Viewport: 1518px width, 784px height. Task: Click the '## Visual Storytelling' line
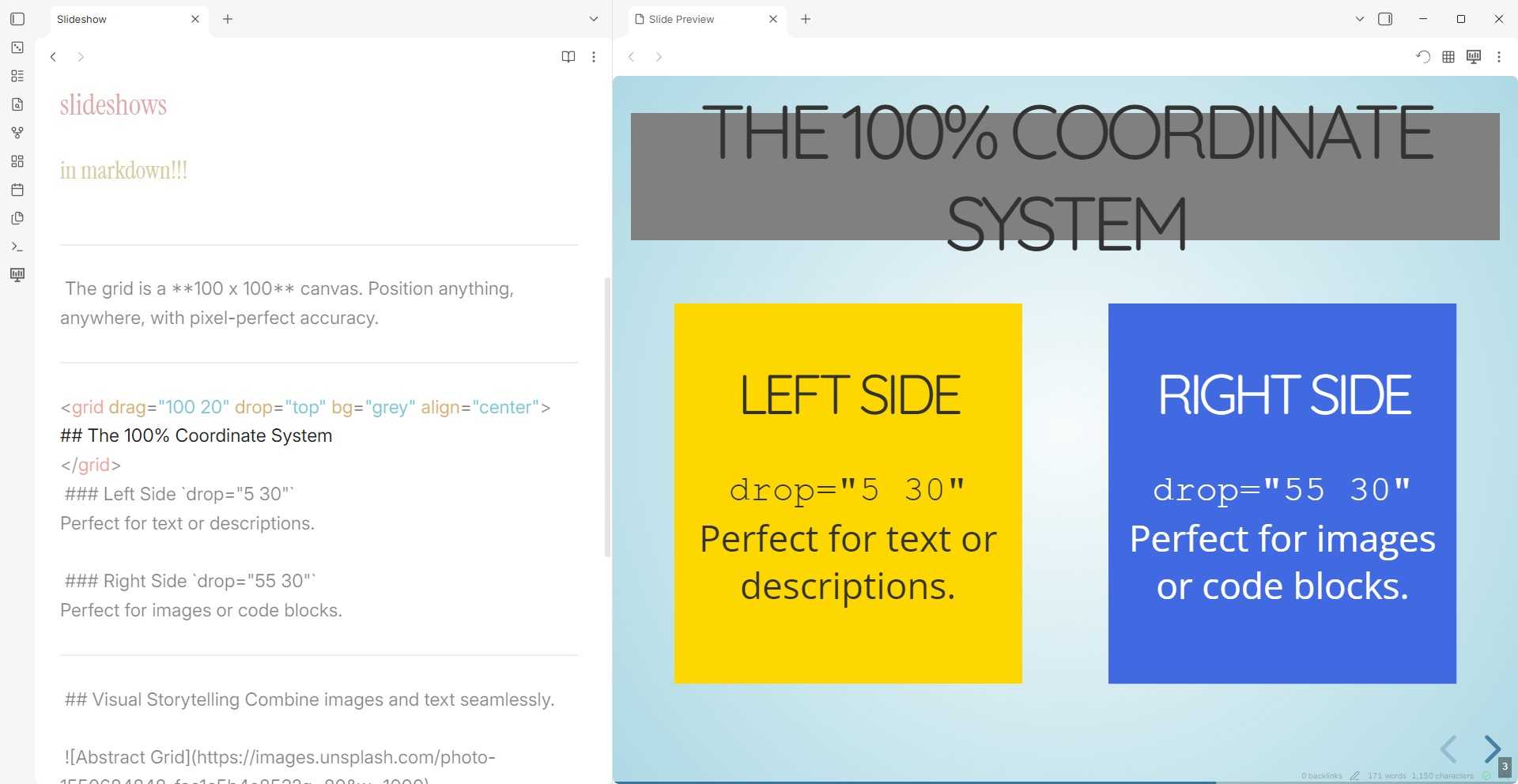(x=309, y=699)
